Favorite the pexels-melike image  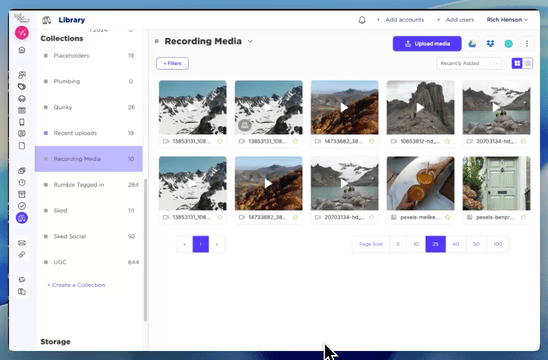tap(447, 217)
